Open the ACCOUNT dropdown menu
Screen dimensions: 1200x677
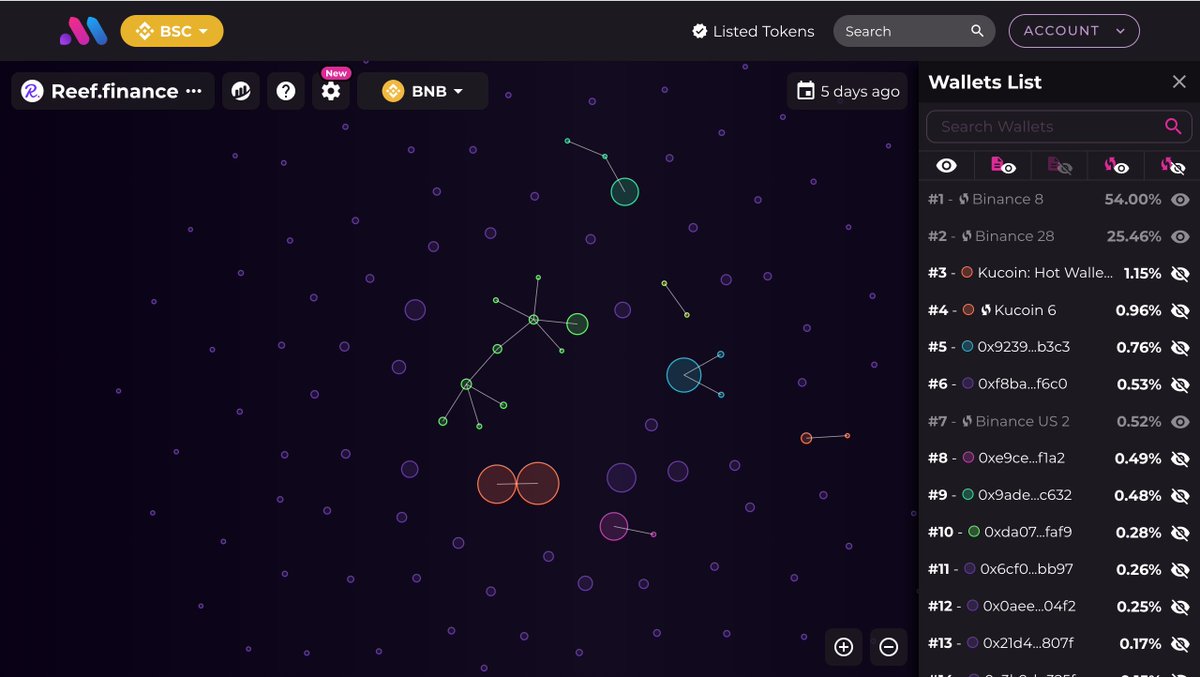tap(1074, 31)
